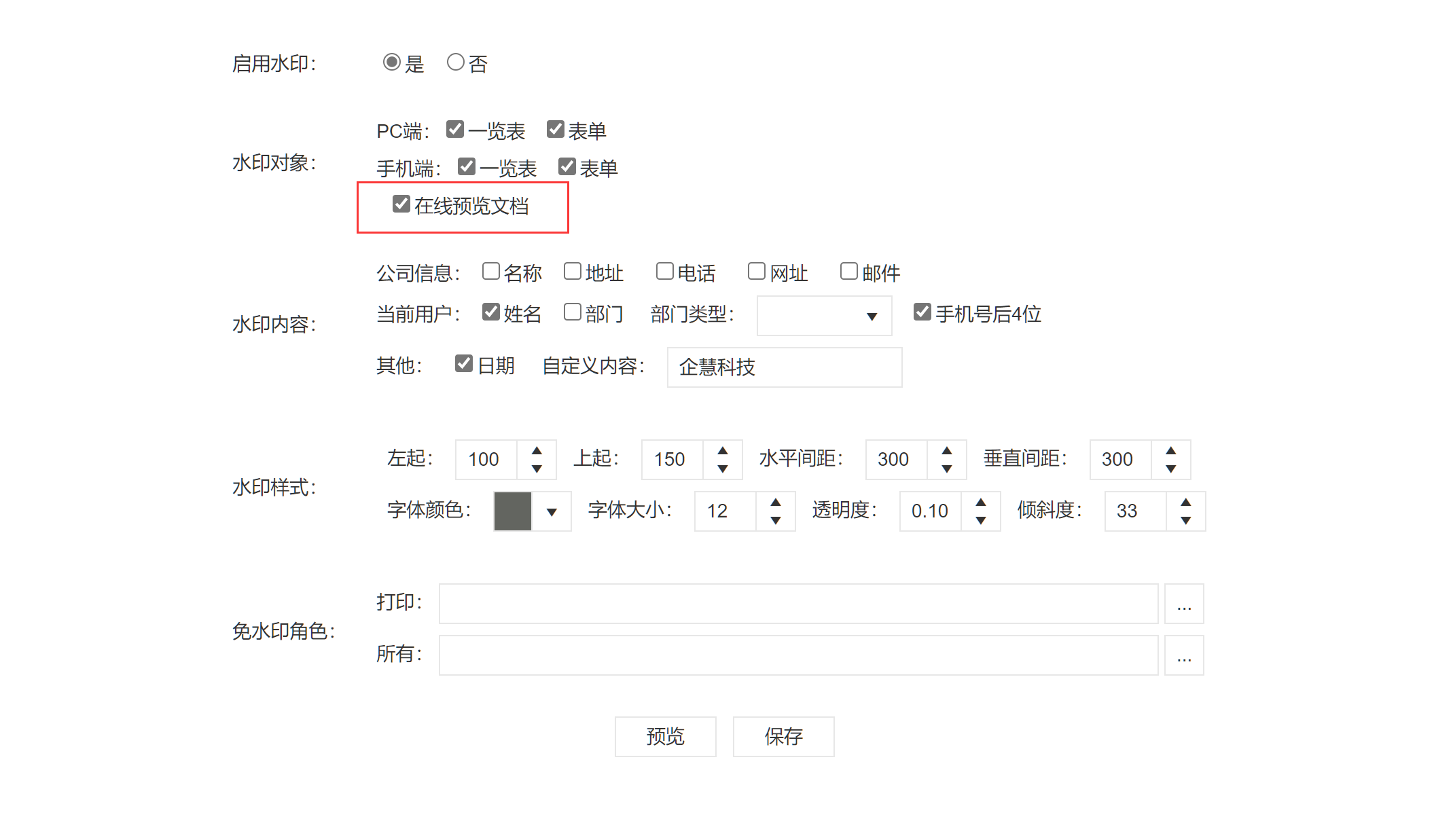The image size is (1453, 840).
Task: Uncheck 手机端 一览表 checkbox
Action: (466, 166)
